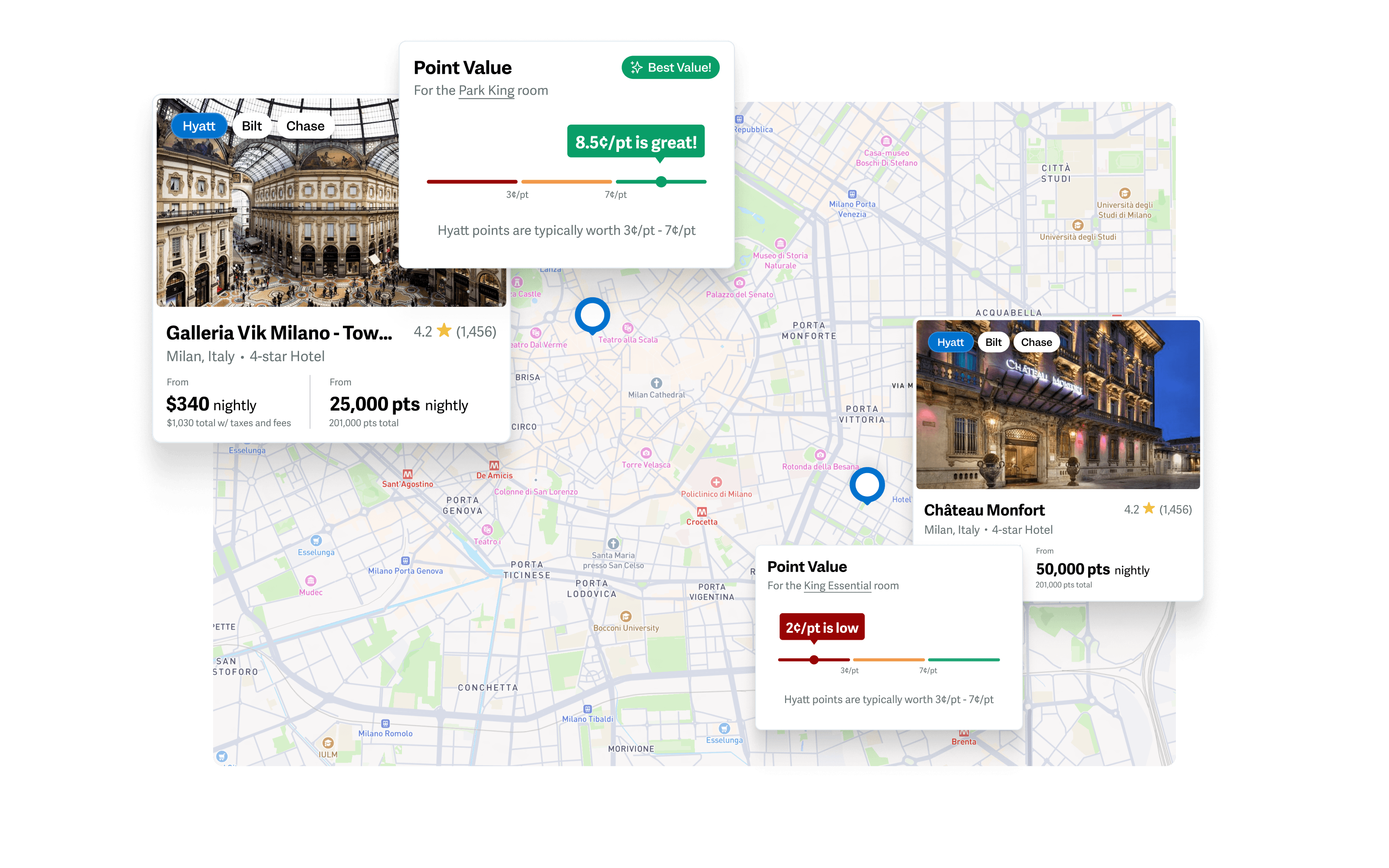
Task: Click the Milan Cathedral map marker
Action: tap(656, 383)
